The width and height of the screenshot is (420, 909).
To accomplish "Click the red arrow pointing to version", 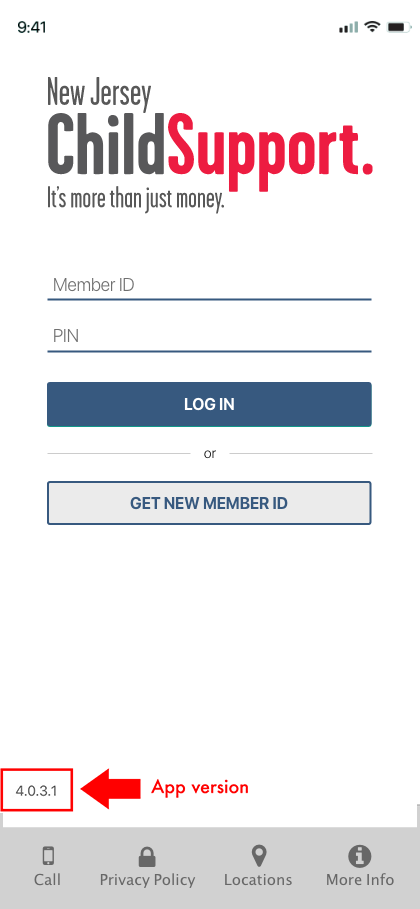I will [110, 788].
